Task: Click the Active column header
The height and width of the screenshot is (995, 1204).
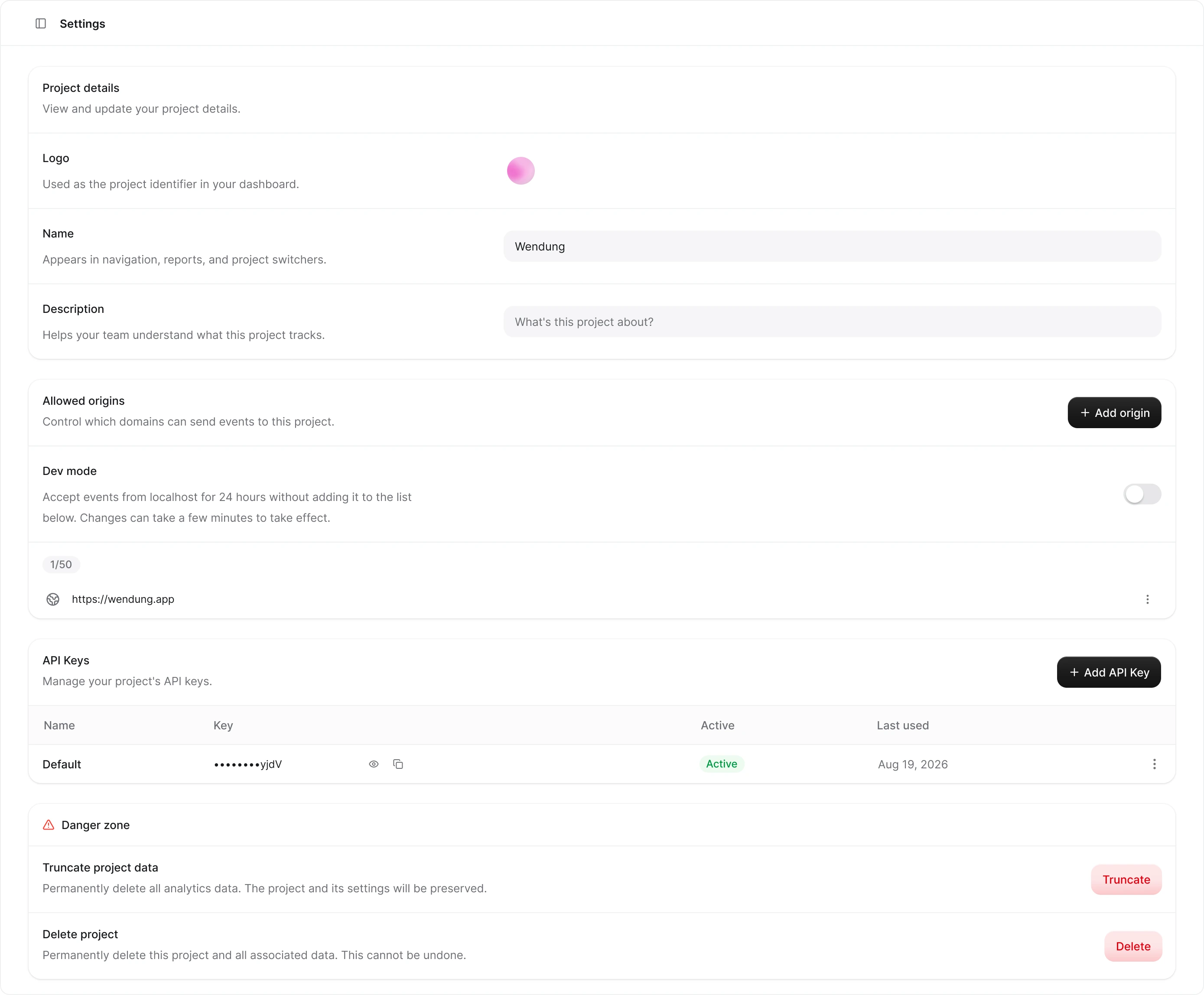Action: pos(717,725)
